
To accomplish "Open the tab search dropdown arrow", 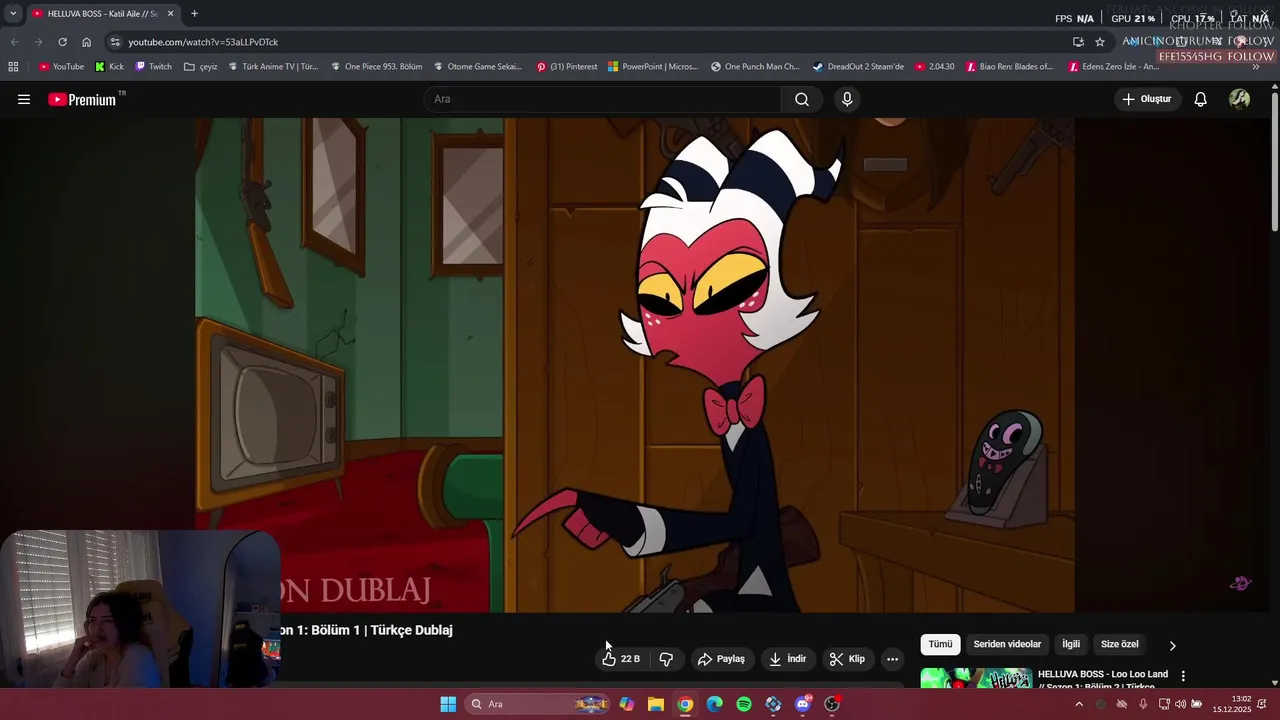I will coord(13,14).
